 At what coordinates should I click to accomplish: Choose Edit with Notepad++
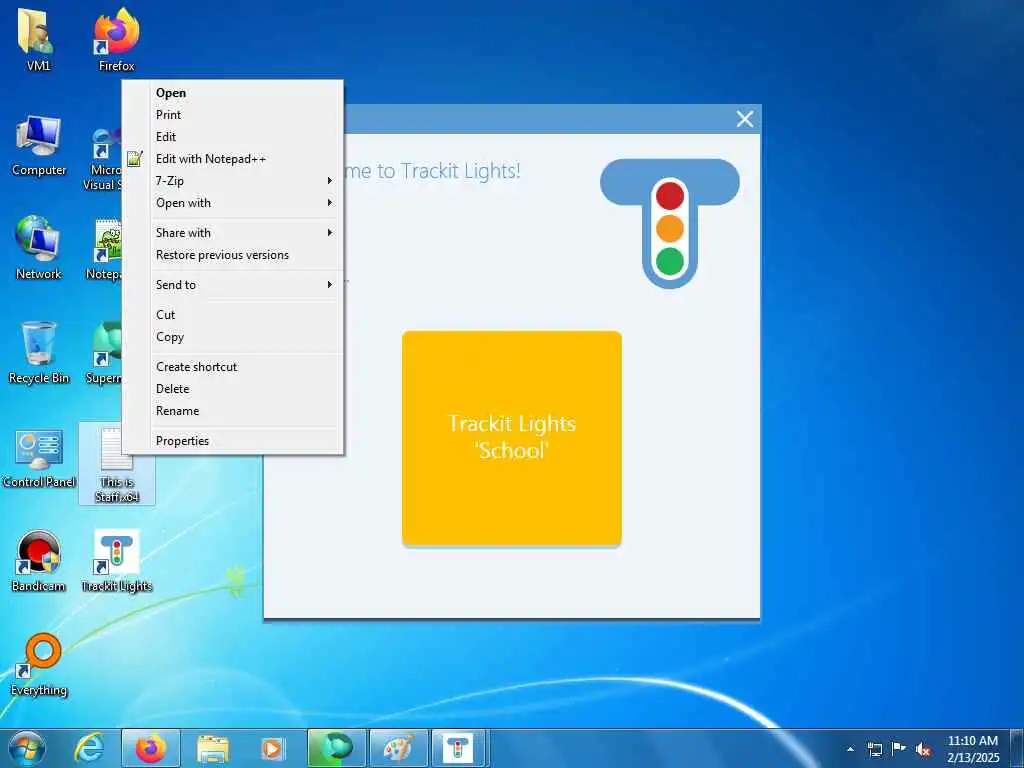tap(233, 159)
